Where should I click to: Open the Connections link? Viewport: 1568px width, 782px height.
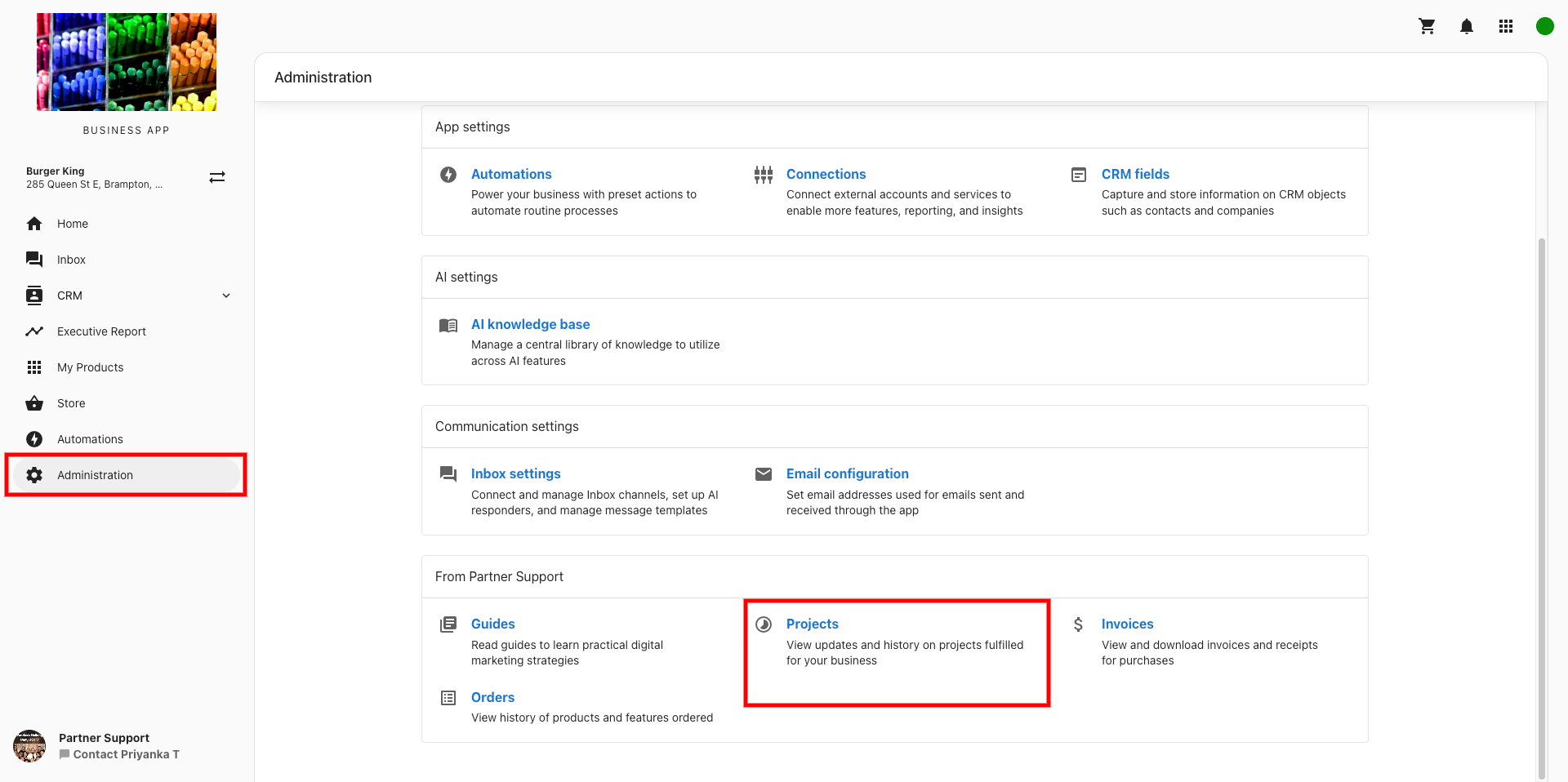tap(826, 174)
